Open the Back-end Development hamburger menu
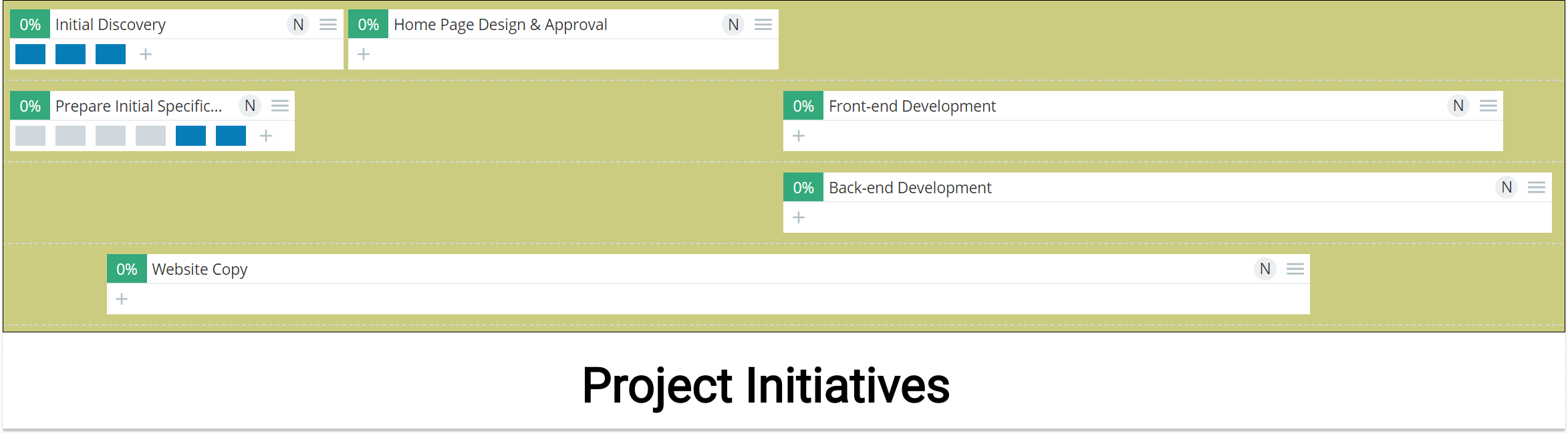The width and height of the screenshot is (1568, 434). 1537,187
